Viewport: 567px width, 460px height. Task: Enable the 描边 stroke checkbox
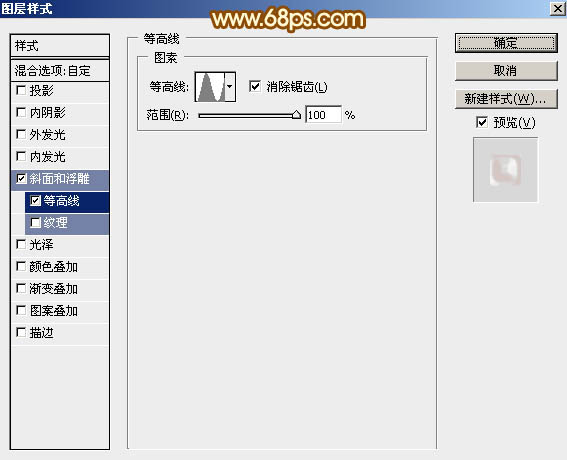[21, 332]
